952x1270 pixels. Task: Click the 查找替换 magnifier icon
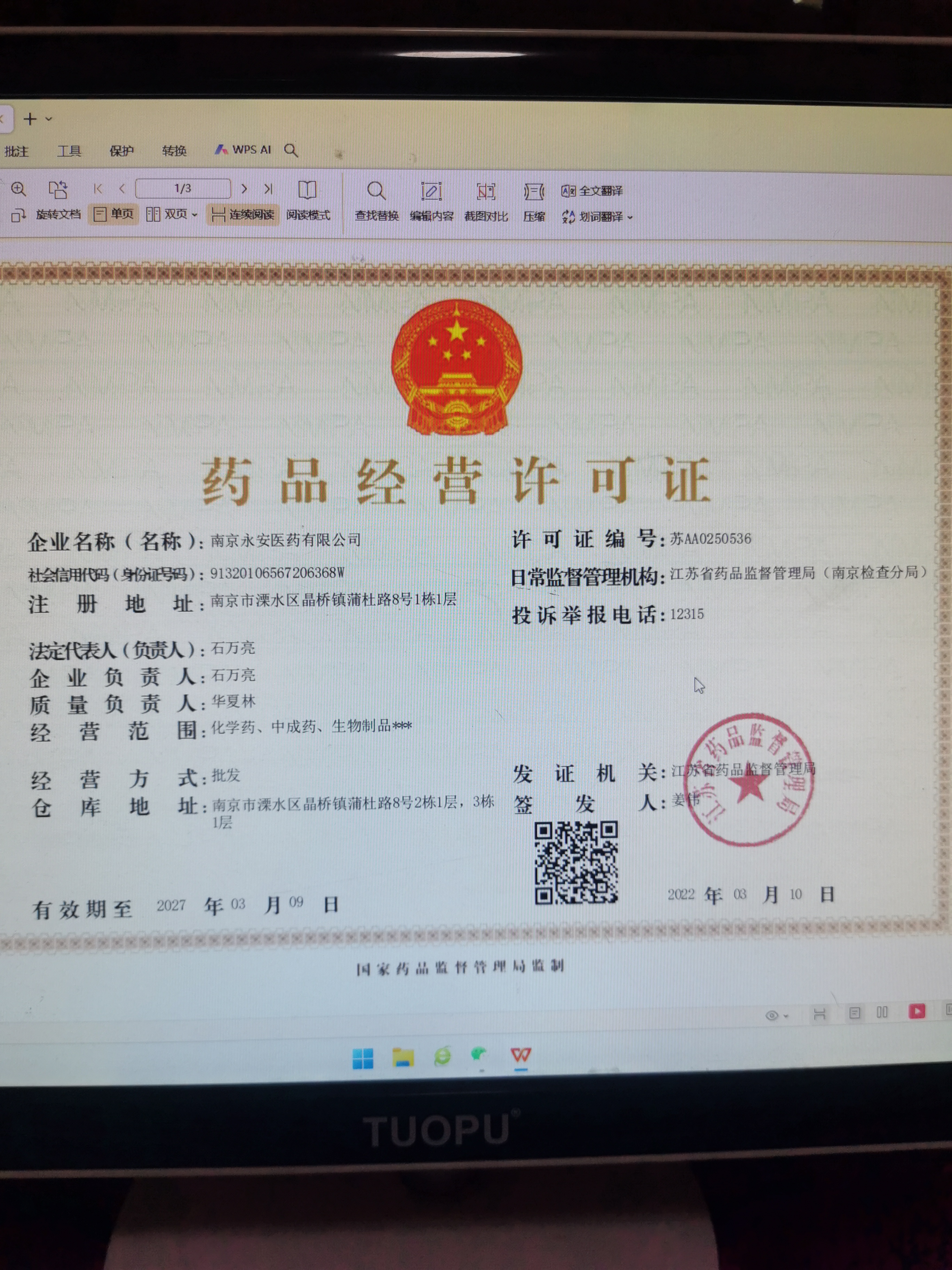376,191
